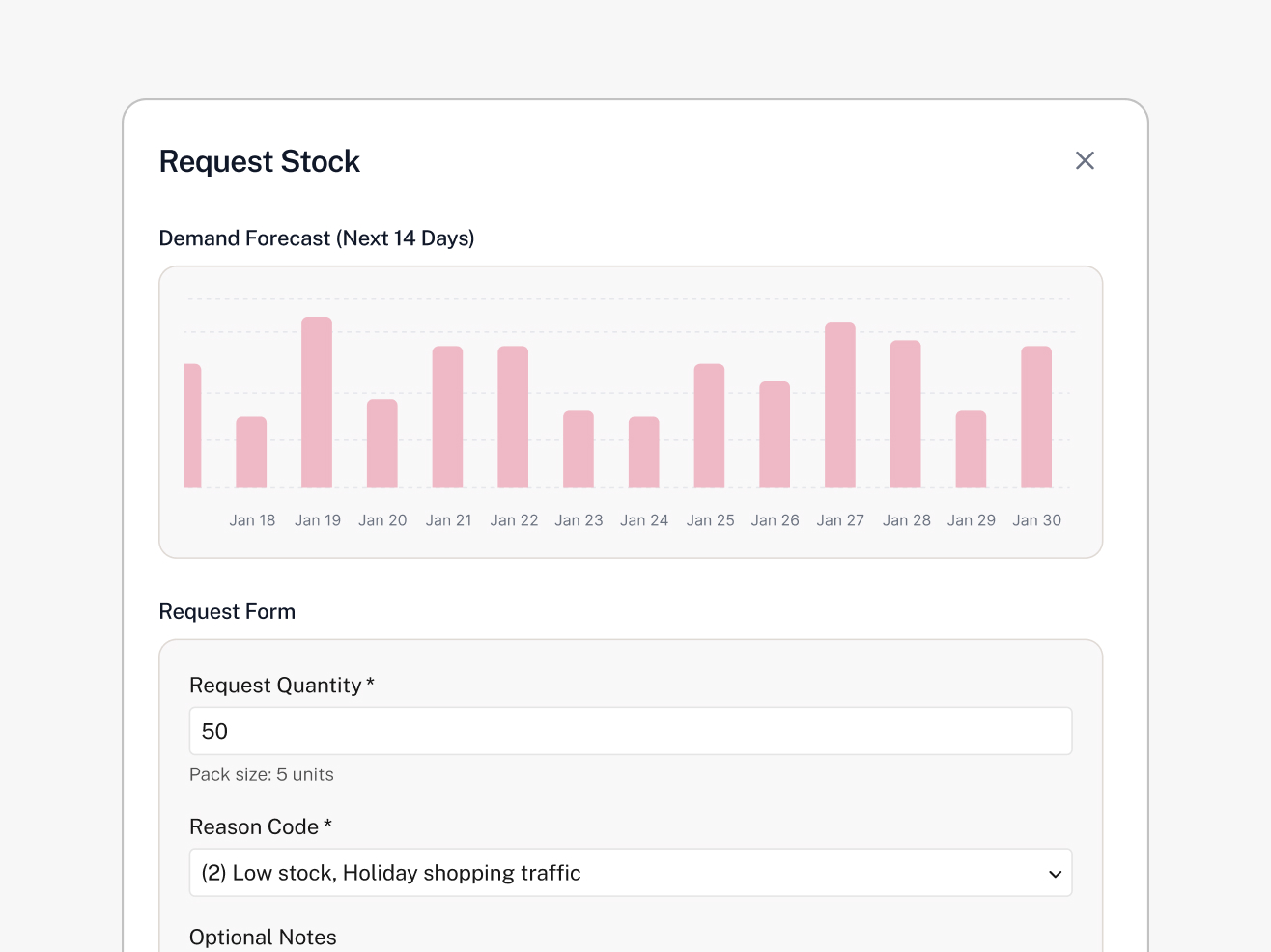Click the Request Quantity input field

(x=630, y=731)
